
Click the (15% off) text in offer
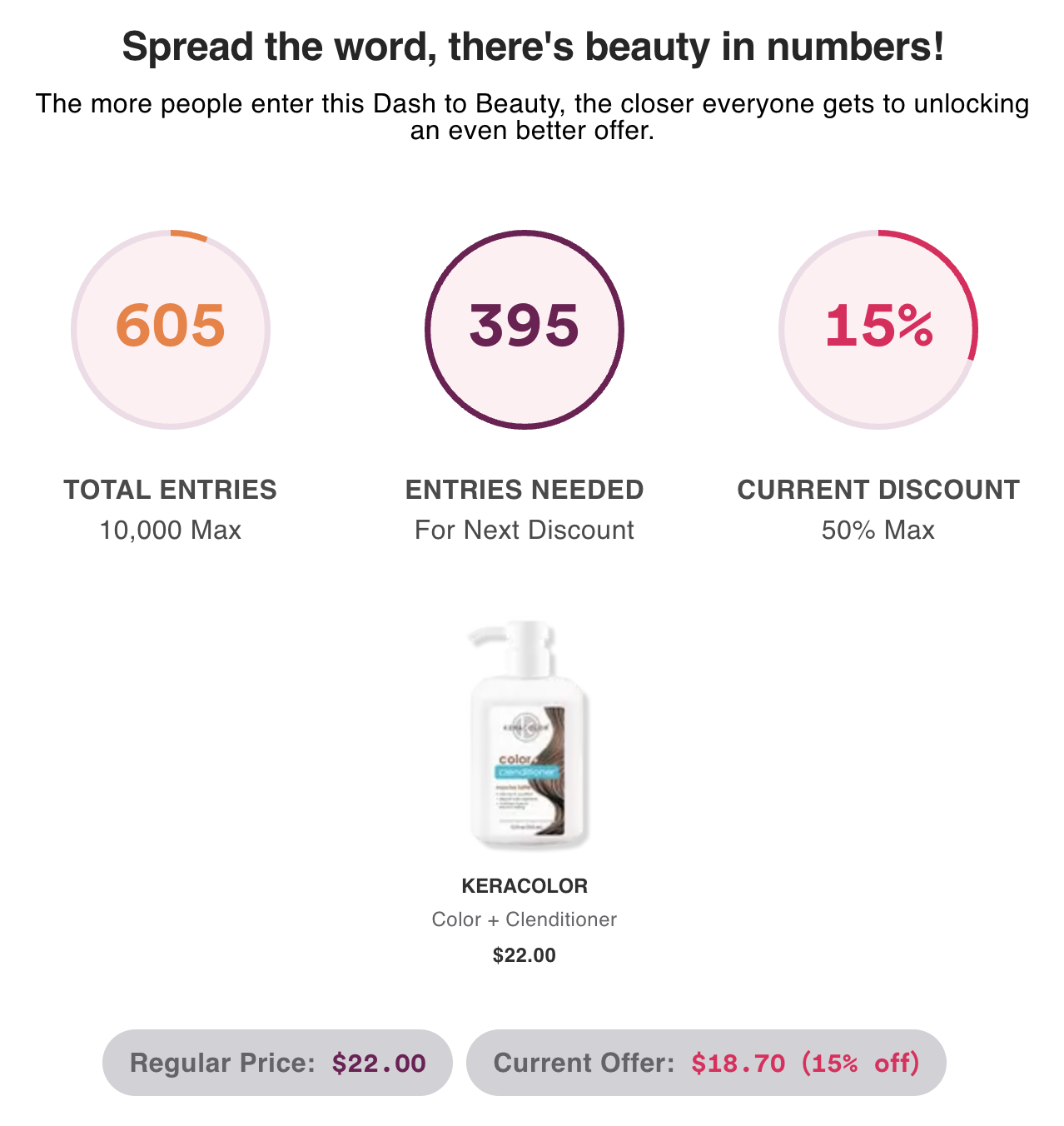pos(861,1064)
